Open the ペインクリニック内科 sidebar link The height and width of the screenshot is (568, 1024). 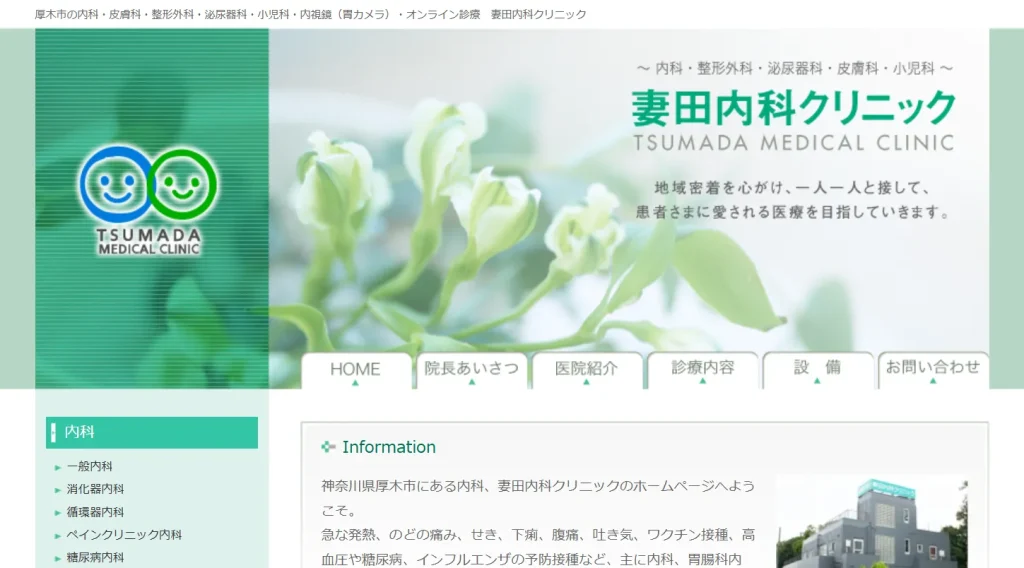click(x=124, y=536)
